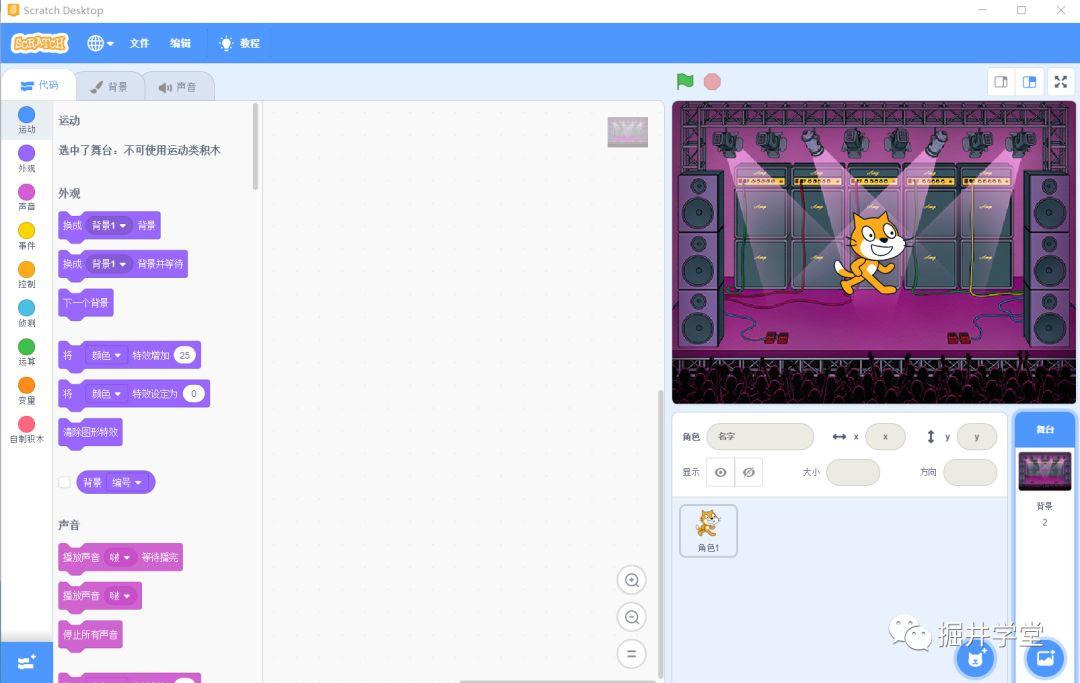Switch to the 背景 tab

point(109,87)
